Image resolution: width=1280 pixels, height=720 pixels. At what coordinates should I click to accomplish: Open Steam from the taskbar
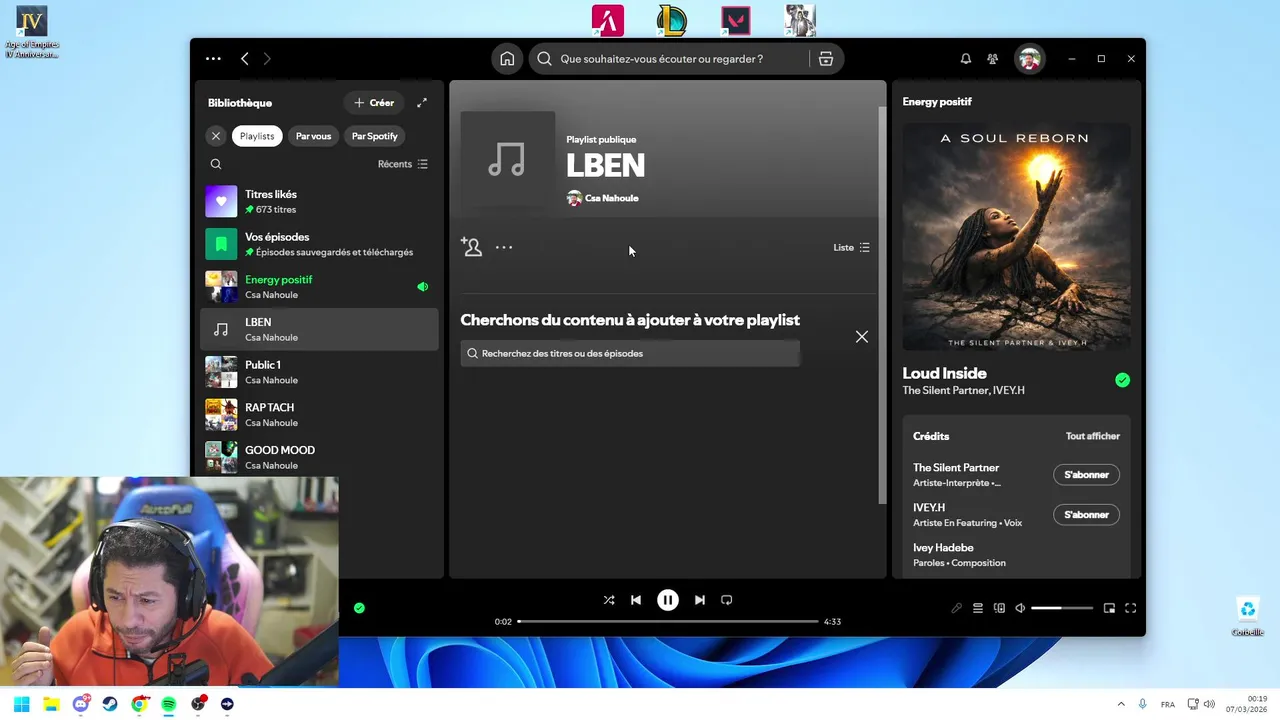coord(110,704)
